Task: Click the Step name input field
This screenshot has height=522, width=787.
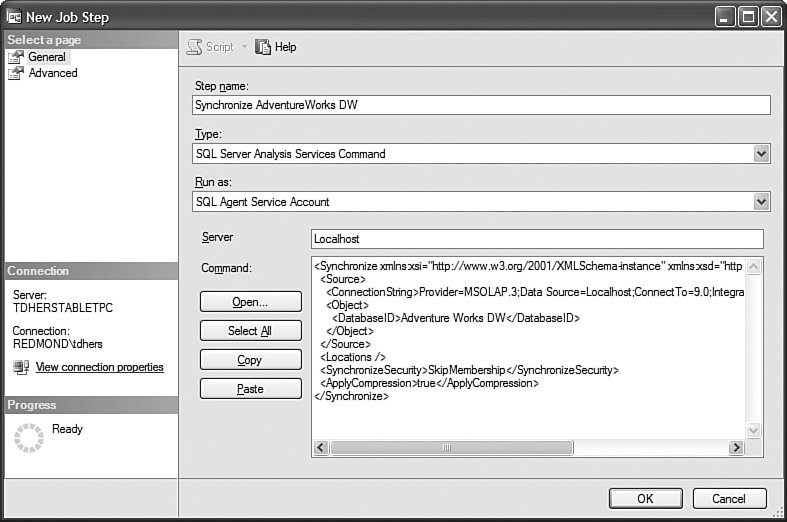Action: click(481, 105)
